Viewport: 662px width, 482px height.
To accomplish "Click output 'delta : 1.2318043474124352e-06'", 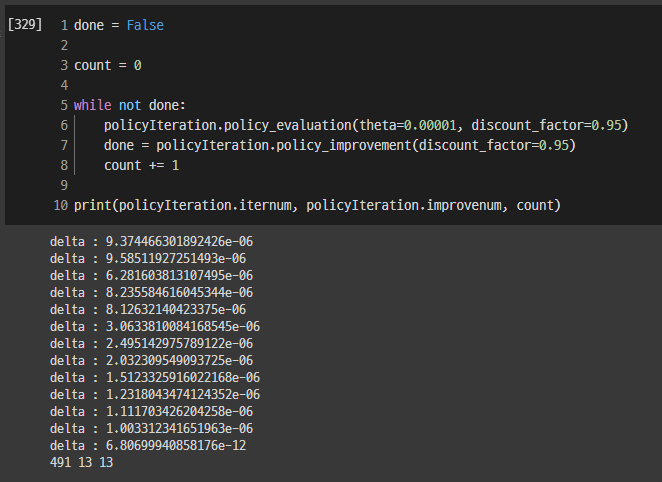I will [155, 395].
